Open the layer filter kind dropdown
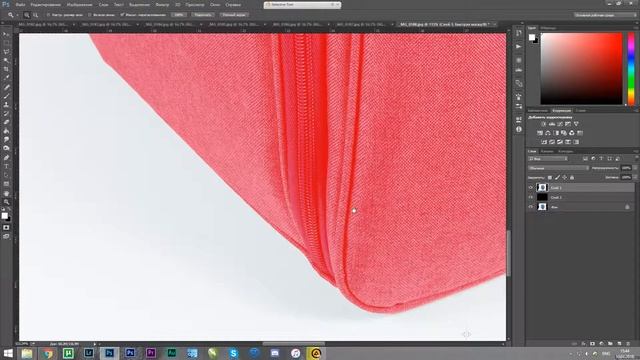The height and width of the screenshot is (360, 640). [548, 159]
